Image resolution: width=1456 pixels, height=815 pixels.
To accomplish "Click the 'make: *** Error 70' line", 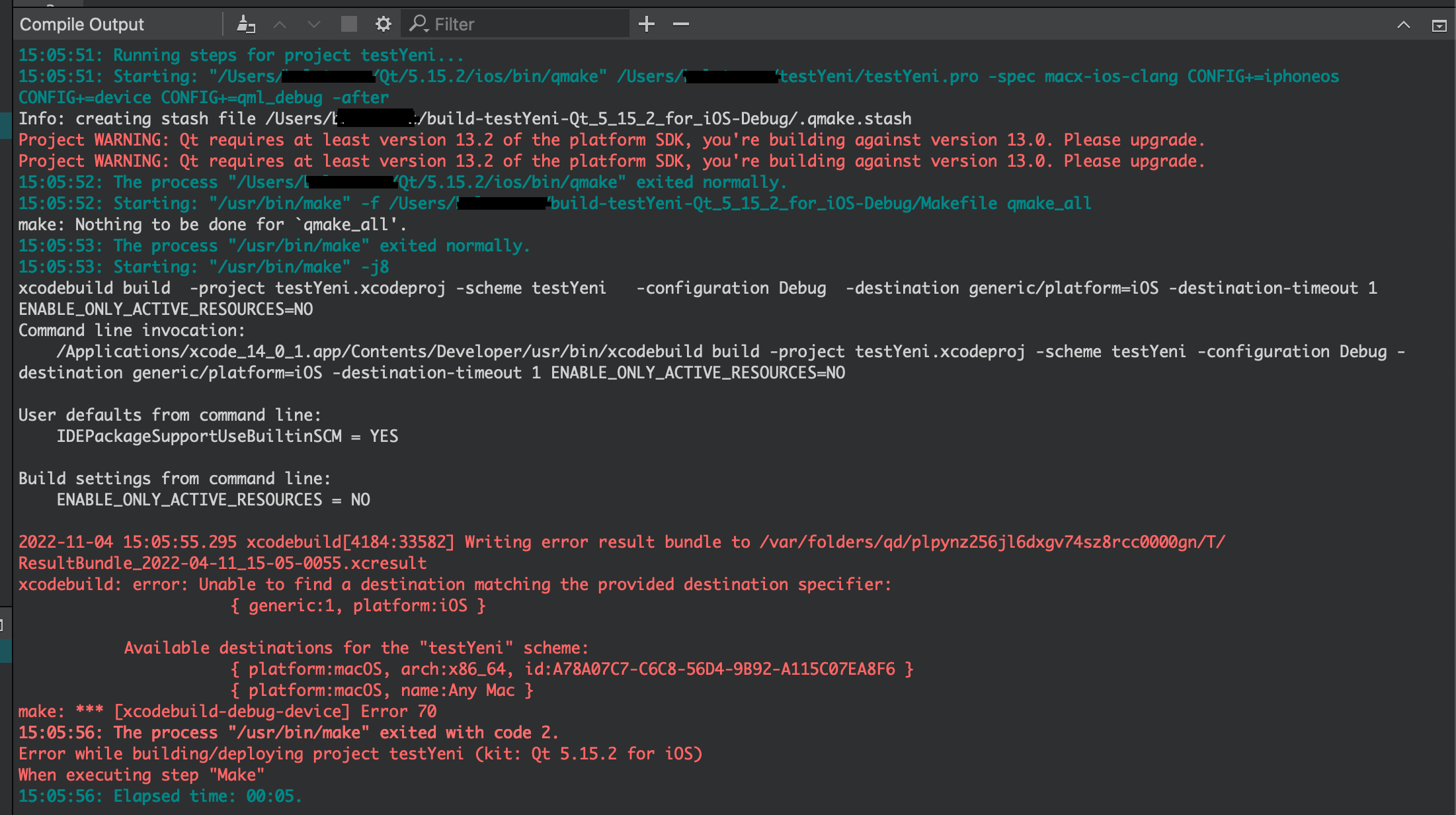I will (227, 712).
